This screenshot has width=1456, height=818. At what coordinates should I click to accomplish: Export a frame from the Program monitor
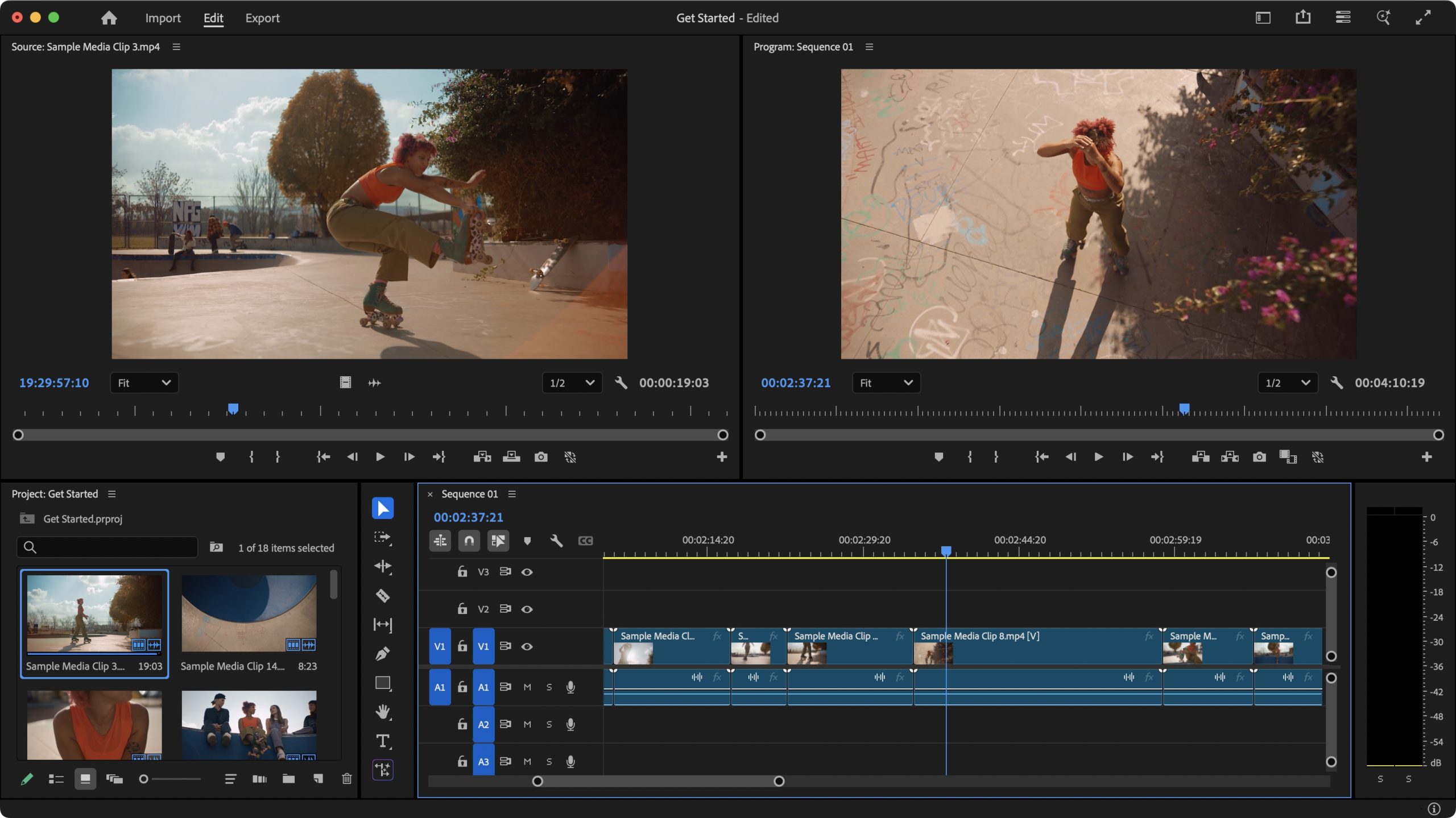coord(1259,456)
